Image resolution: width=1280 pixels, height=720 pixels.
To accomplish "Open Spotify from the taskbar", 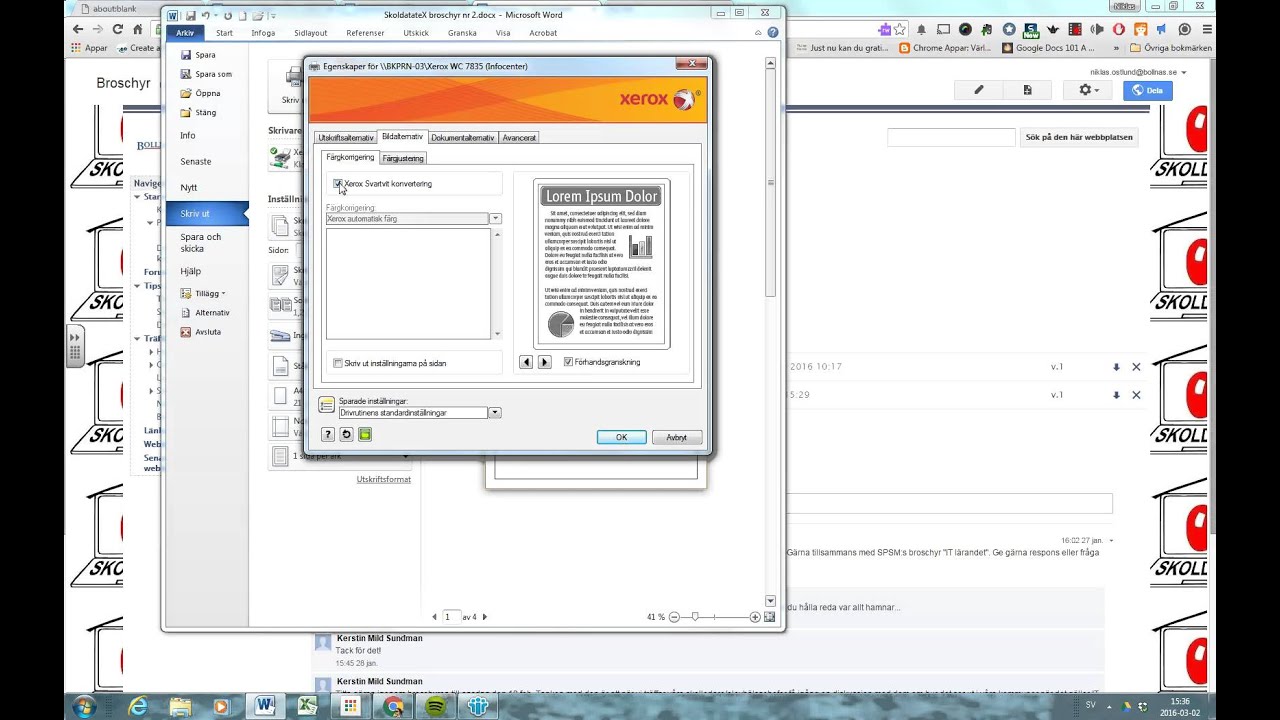I will point(436,706).
